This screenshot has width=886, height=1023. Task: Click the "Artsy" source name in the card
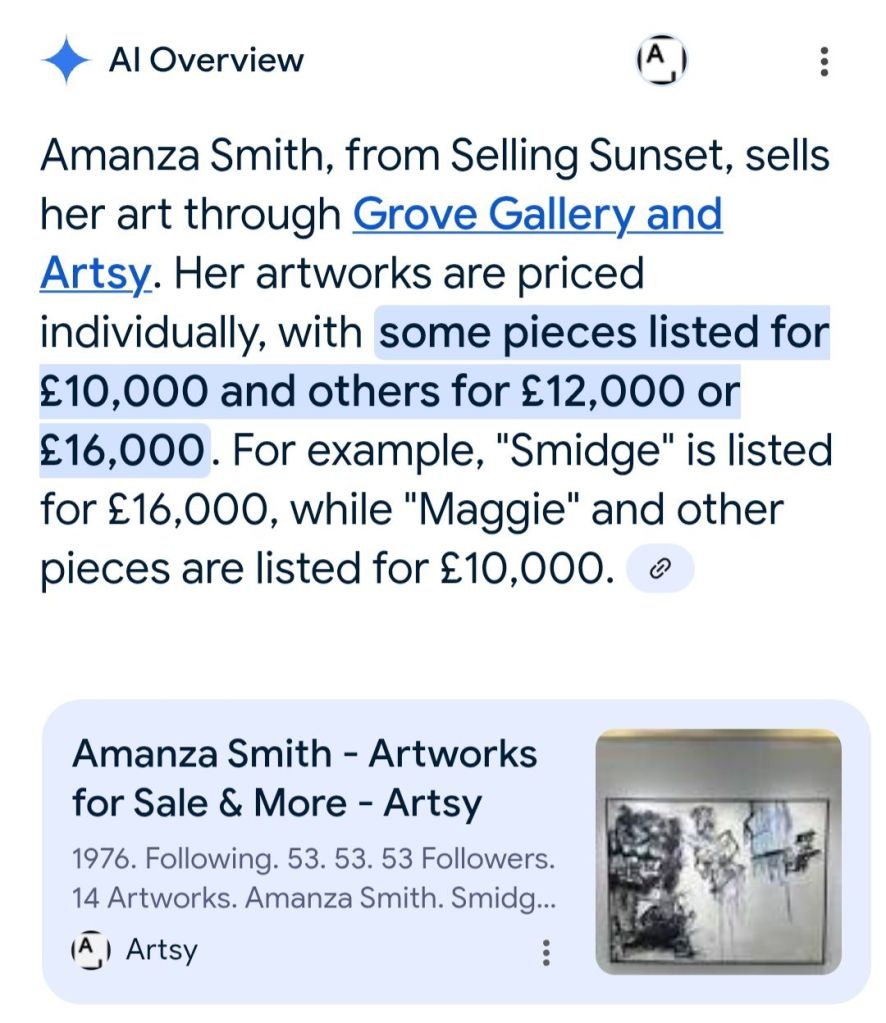pyautogui.click(x=161, y=949)
